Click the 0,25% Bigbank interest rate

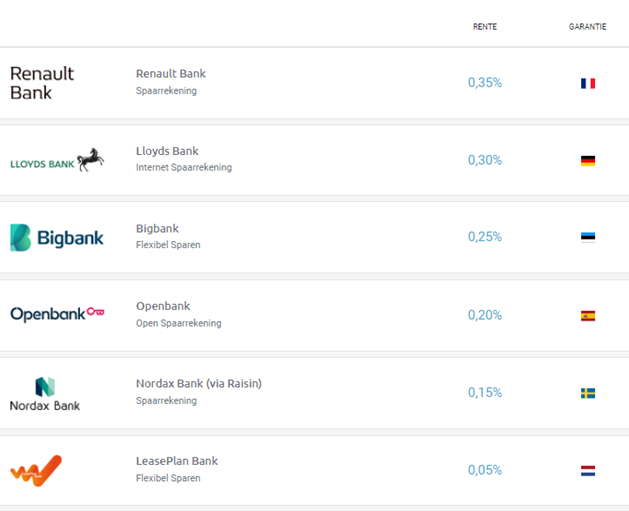tap(485, 237)
